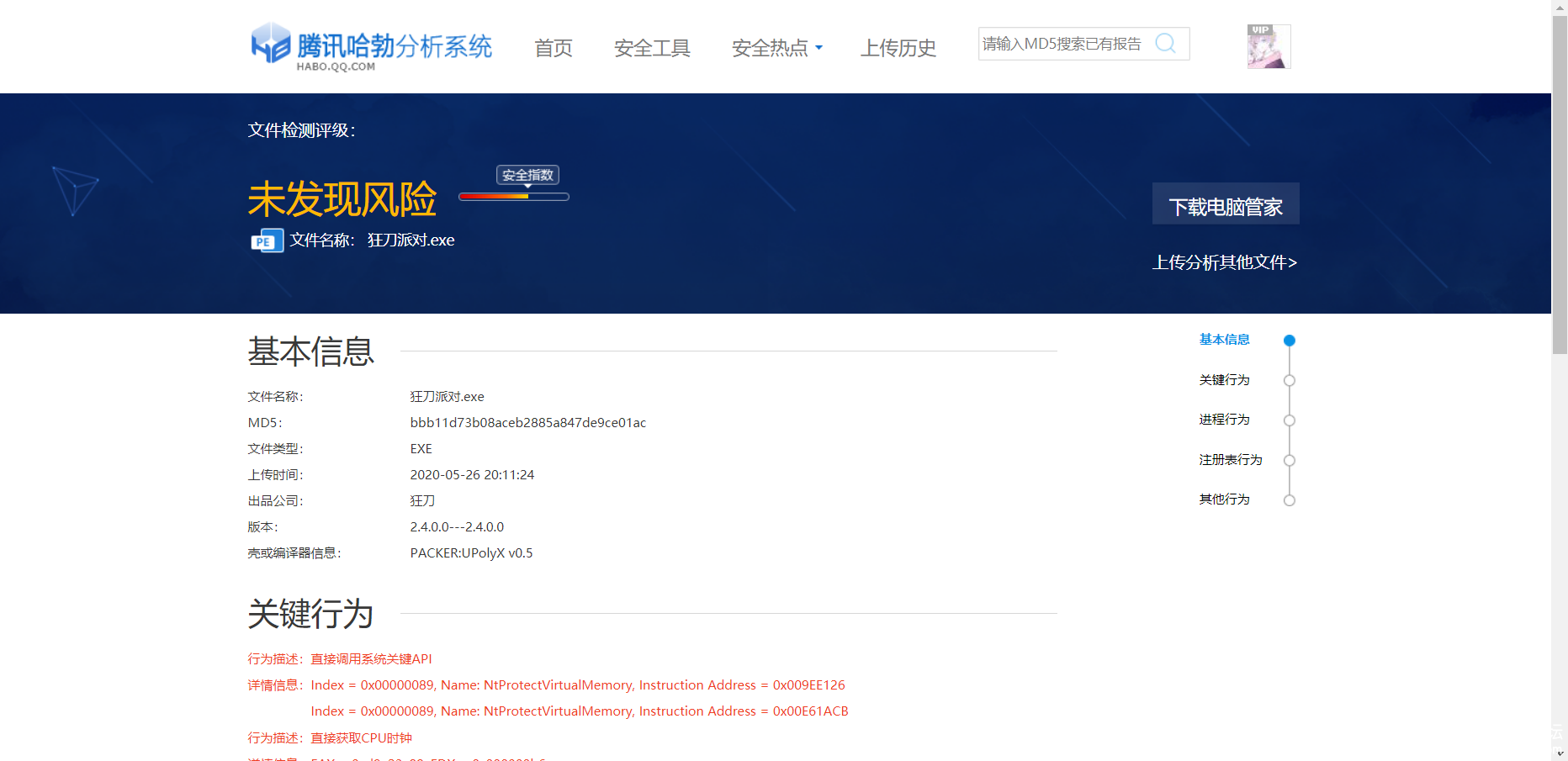Screen dimensions: 1568x761
Task: Select the 关键行为 timeline dot
Action: pos(1290,381)
